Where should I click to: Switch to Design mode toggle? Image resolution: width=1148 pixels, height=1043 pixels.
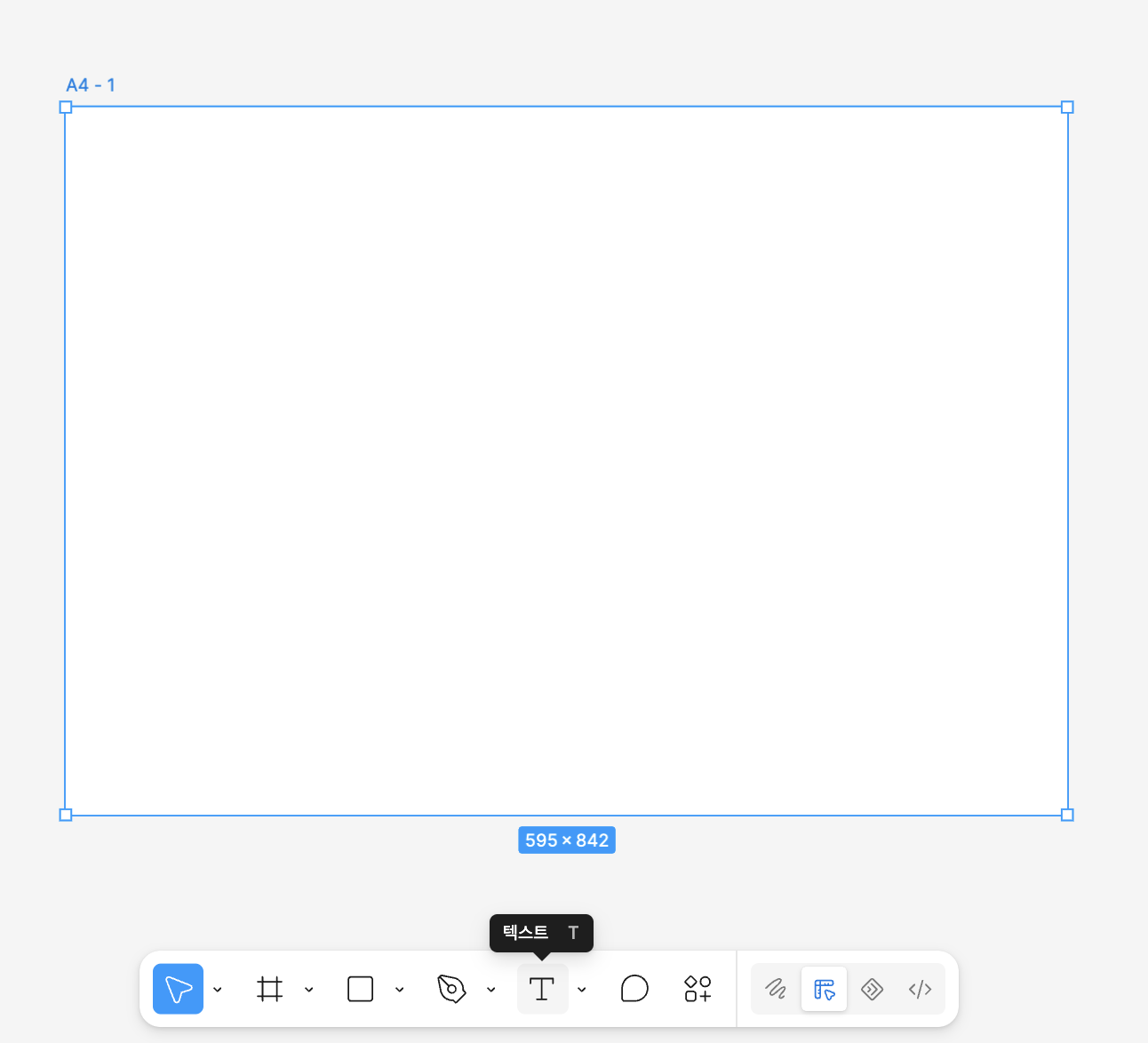coord(824,989)
